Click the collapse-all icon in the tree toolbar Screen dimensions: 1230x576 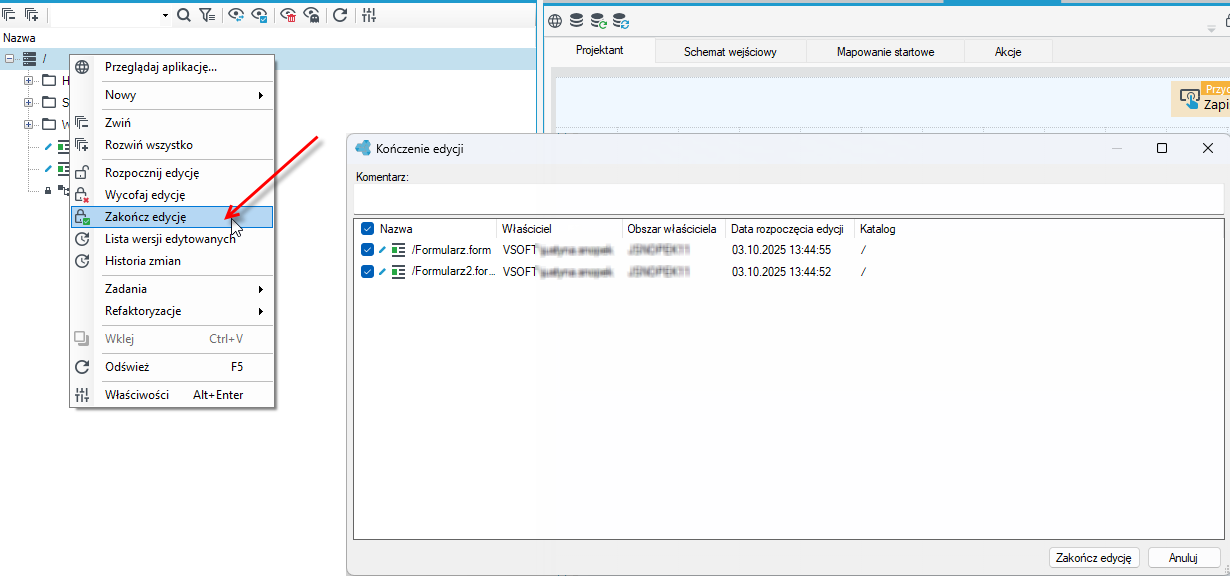[x=9, y=15]
